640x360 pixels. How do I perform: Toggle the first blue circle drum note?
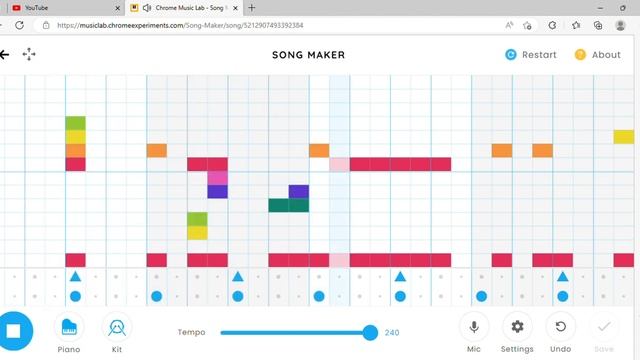click(x=75, y=296)
